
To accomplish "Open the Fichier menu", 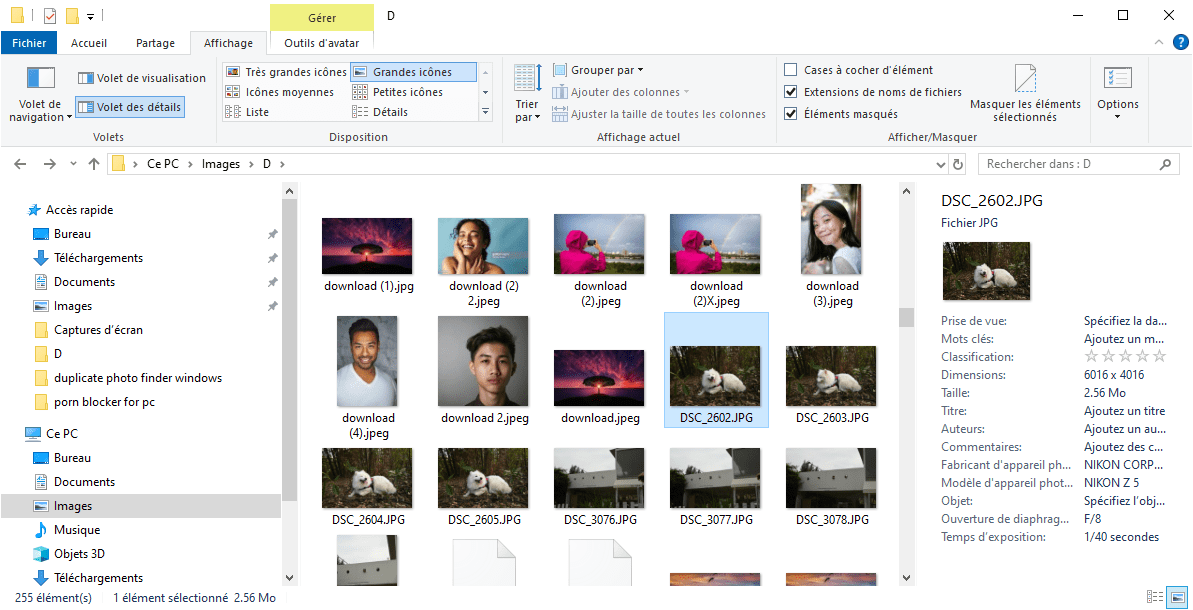I will 29,43.
